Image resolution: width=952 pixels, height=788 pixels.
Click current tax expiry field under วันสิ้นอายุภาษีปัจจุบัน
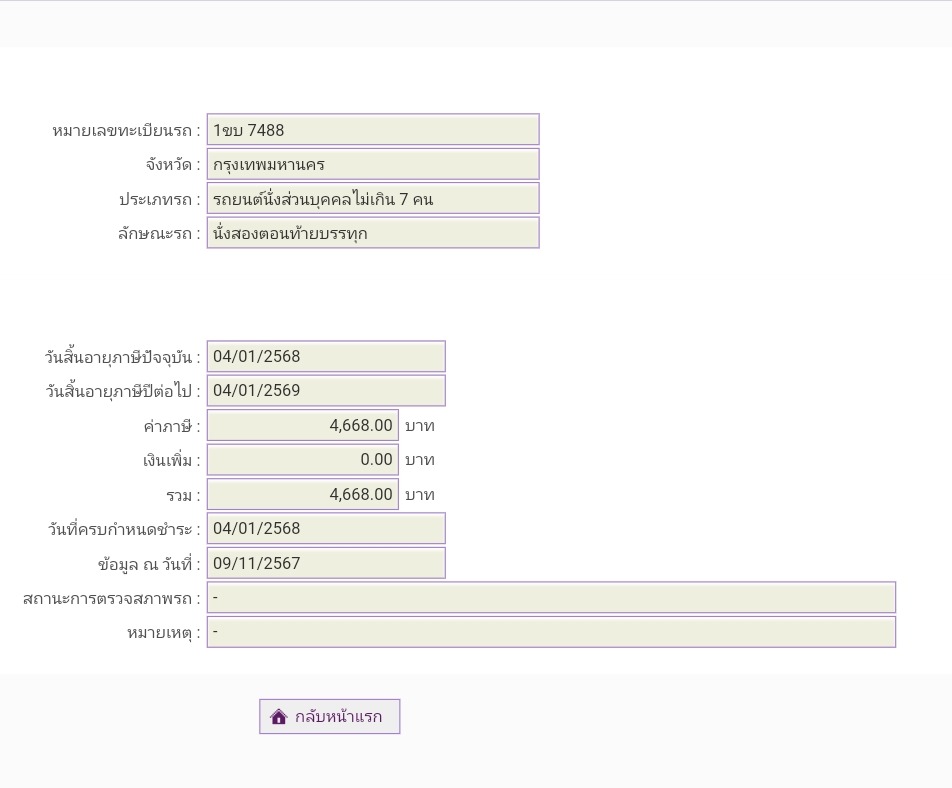point(326,356)
